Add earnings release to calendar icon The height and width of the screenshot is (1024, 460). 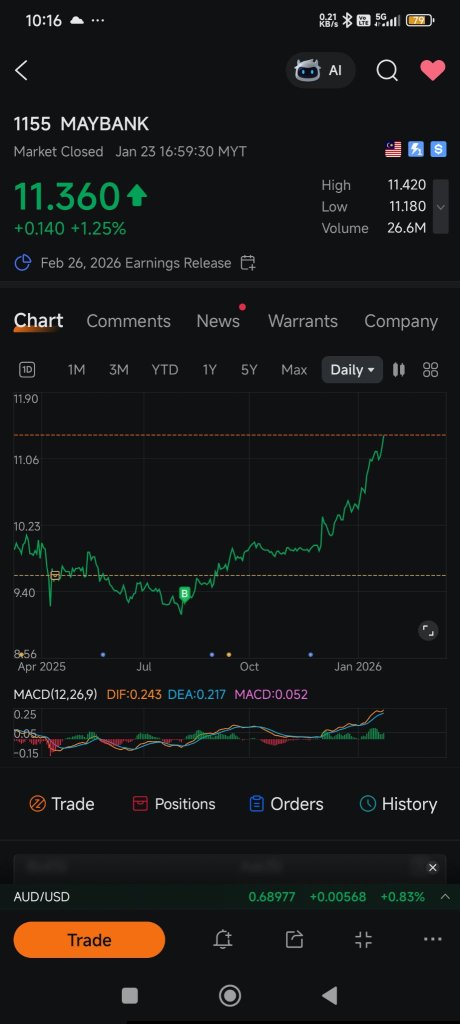pos(248,263)
